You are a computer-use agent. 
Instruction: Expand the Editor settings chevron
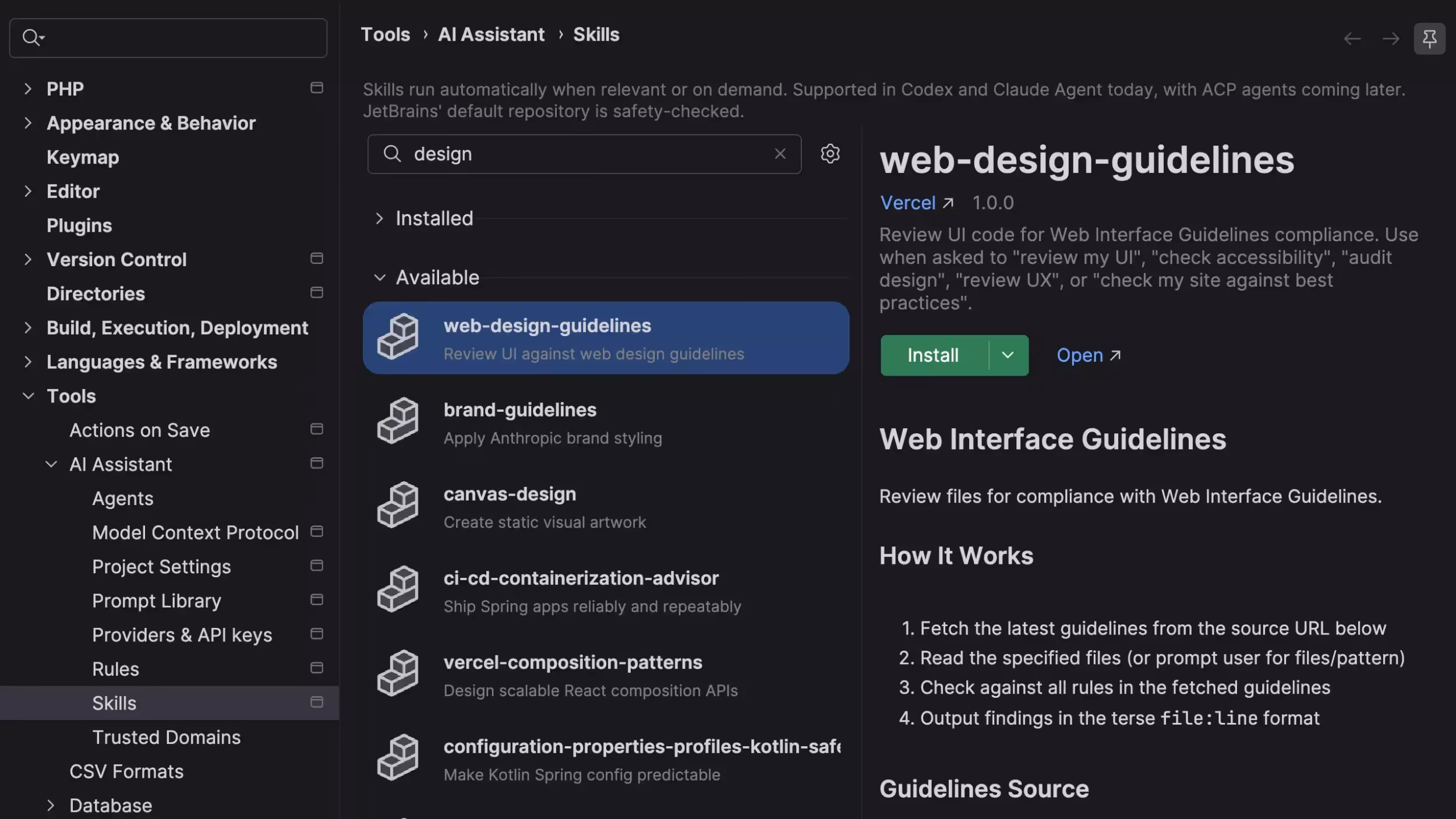coord(27,191)
